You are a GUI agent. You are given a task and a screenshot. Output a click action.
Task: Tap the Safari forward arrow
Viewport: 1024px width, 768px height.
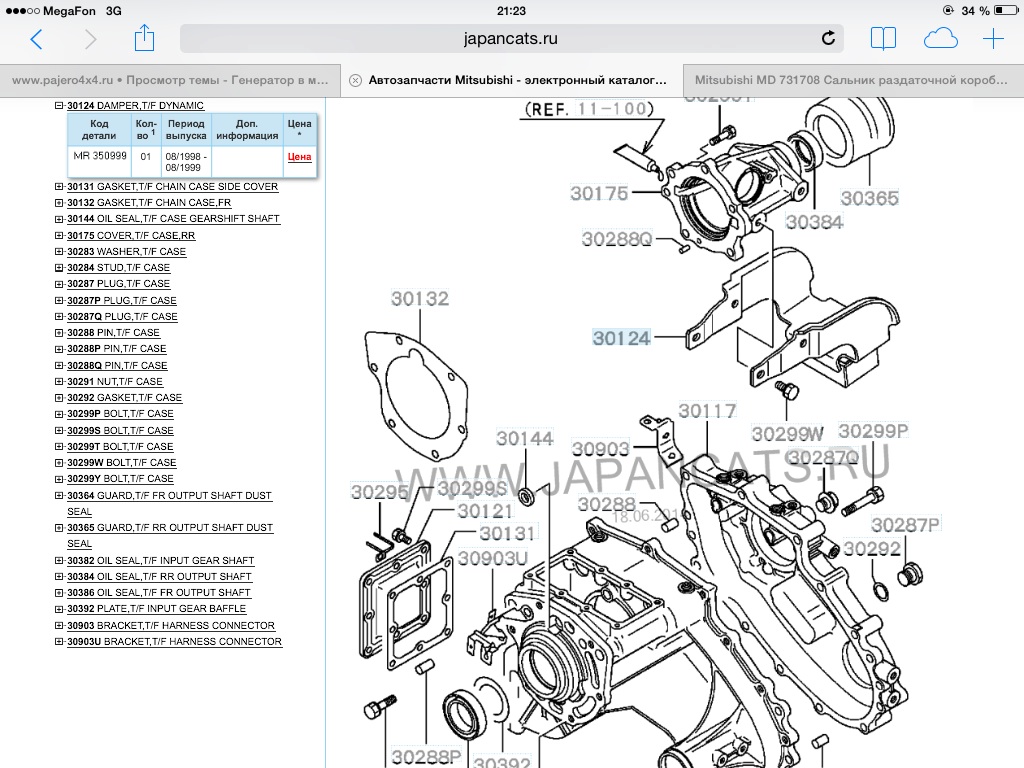(x=91, y=39)
